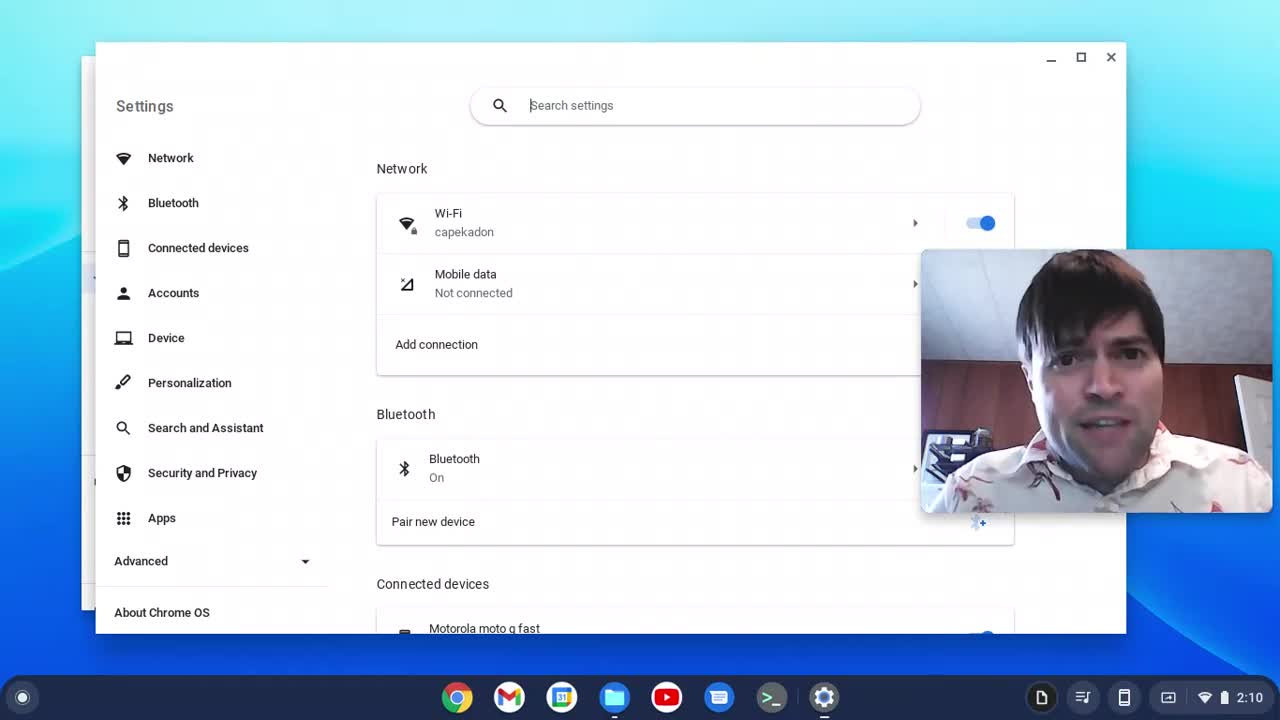The image size is (1280, 720).
Task: Click the Security and Privacy shield icon
Action: coord(124,473)
